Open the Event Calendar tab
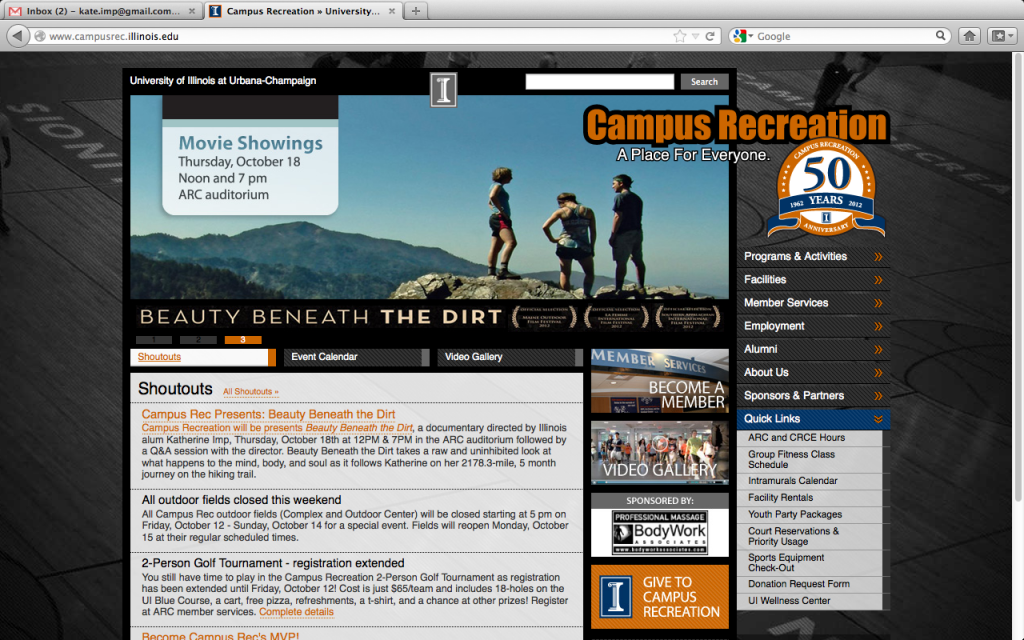1024x640 pixels. (x=357, y=357)
